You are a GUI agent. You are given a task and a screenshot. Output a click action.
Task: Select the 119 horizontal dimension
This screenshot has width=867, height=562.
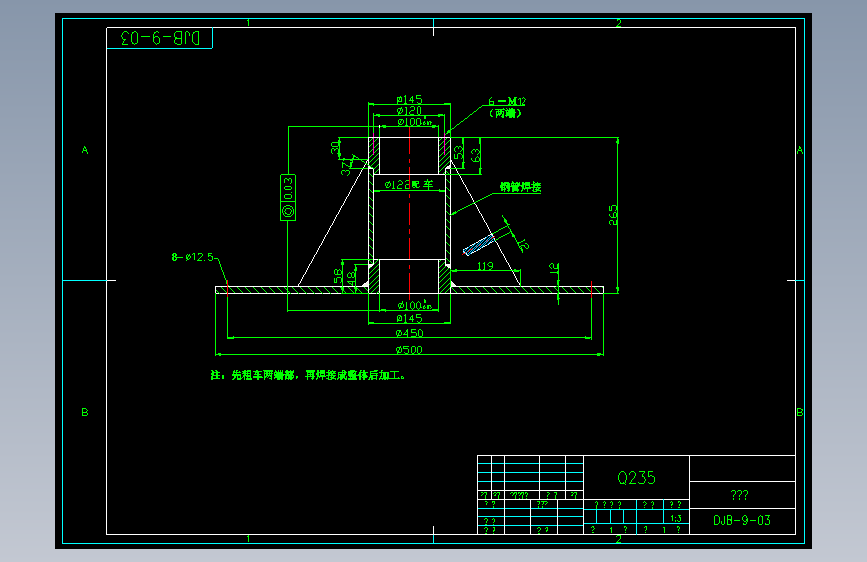click(x=485, y=266)
